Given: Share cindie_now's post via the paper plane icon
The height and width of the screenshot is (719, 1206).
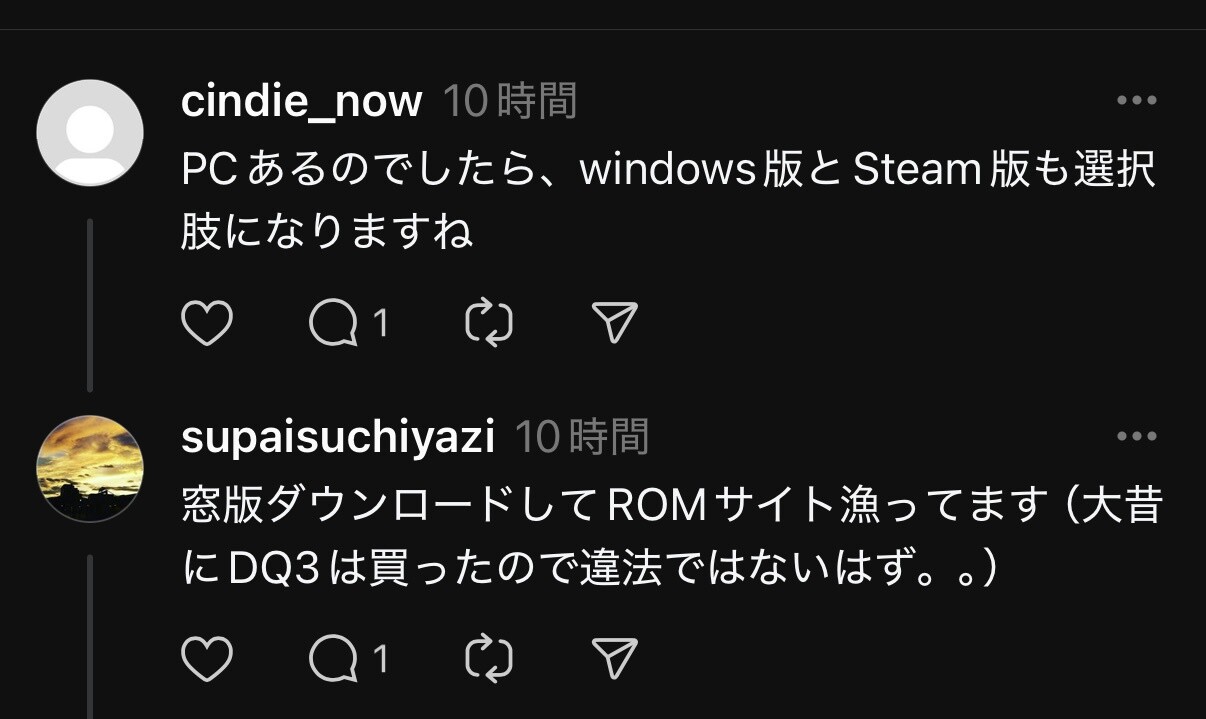Looking at the screenshot, I should (615, 323).
